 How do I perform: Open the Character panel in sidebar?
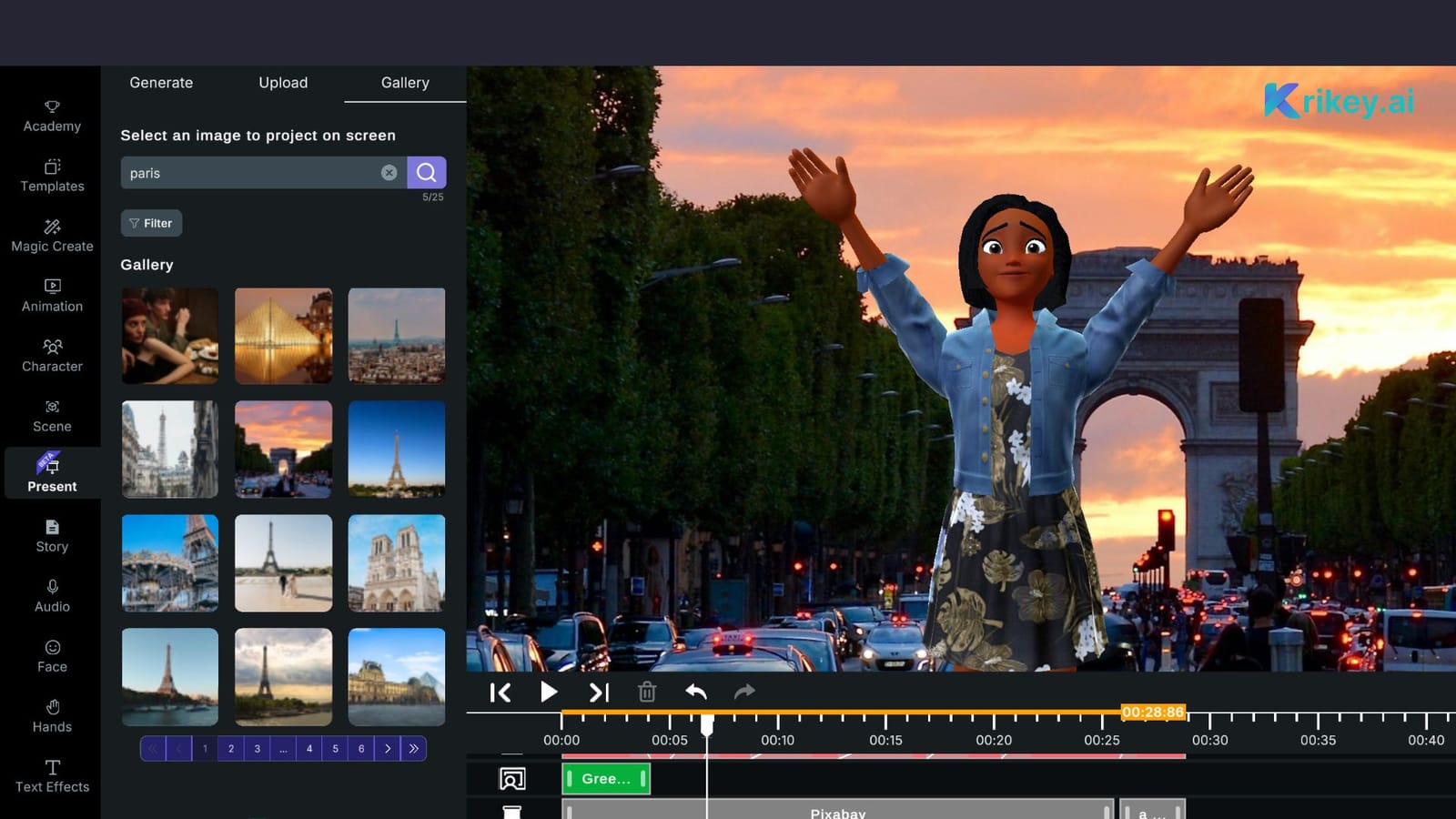52,355
